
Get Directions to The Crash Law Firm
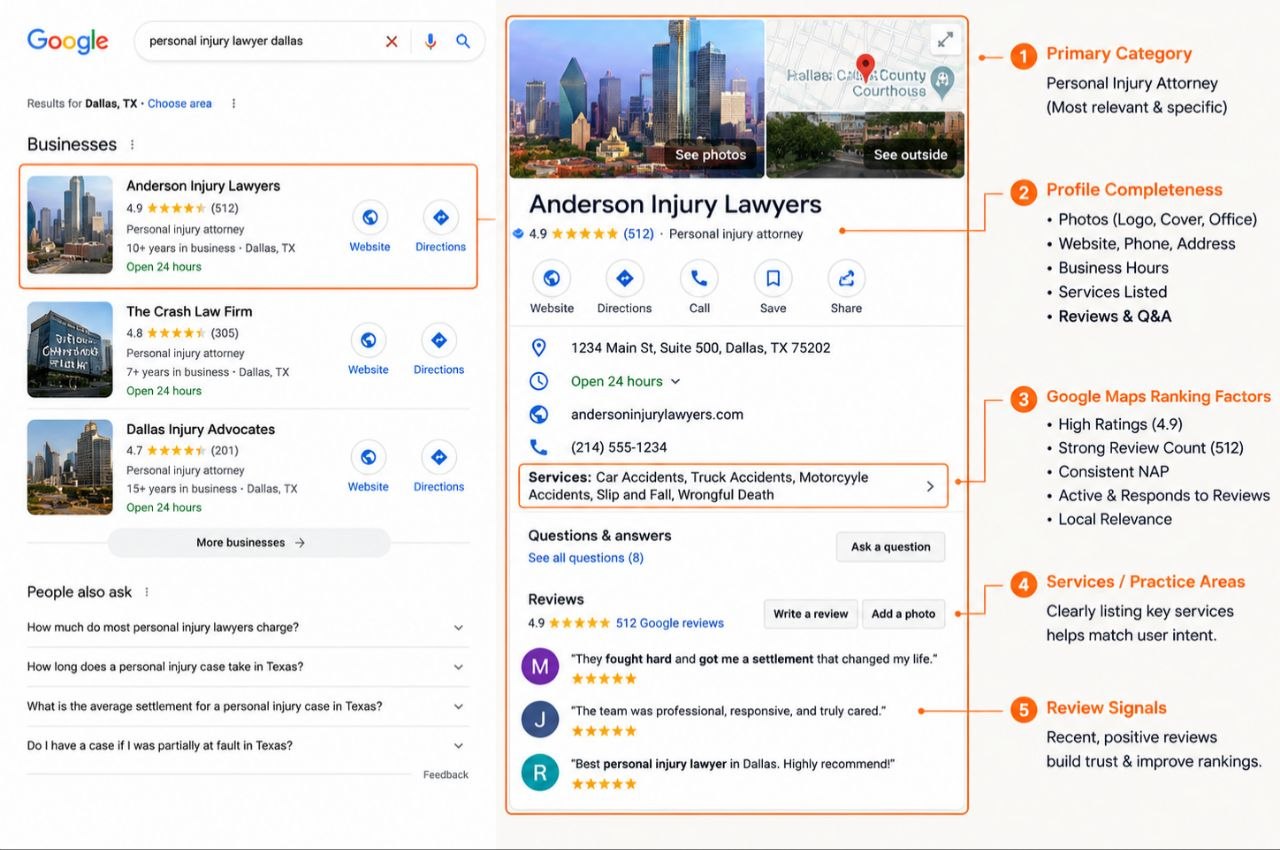[439, 340]
